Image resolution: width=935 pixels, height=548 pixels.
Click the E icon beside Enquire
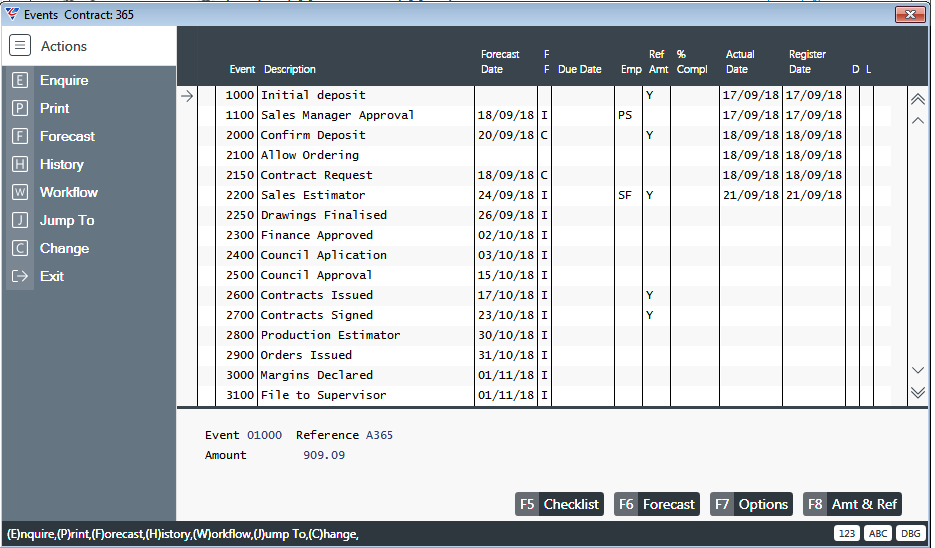click(x=20, y=80)
